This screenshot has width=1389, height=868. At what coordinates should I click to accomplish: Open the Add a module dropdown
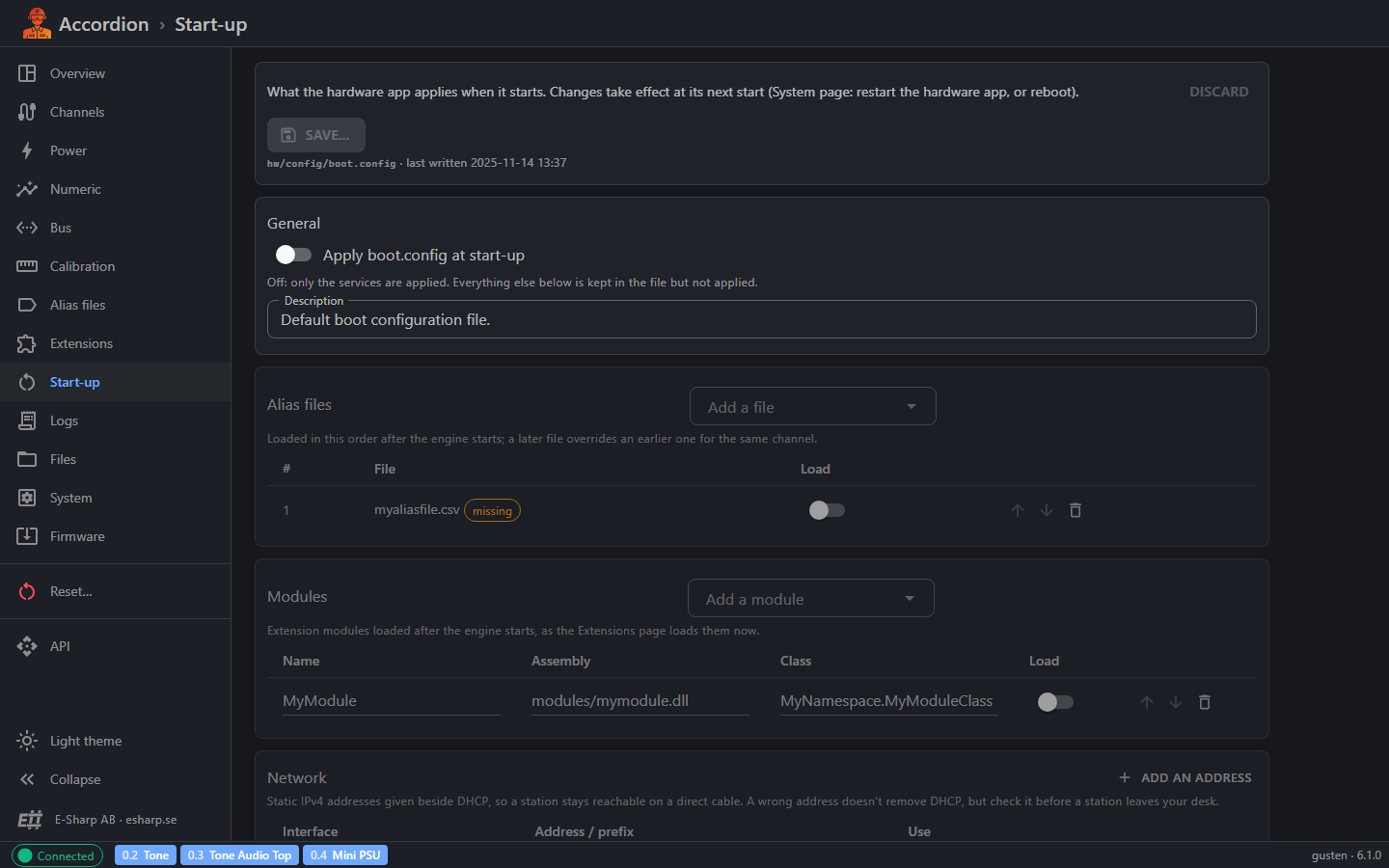tap(811, 599)
